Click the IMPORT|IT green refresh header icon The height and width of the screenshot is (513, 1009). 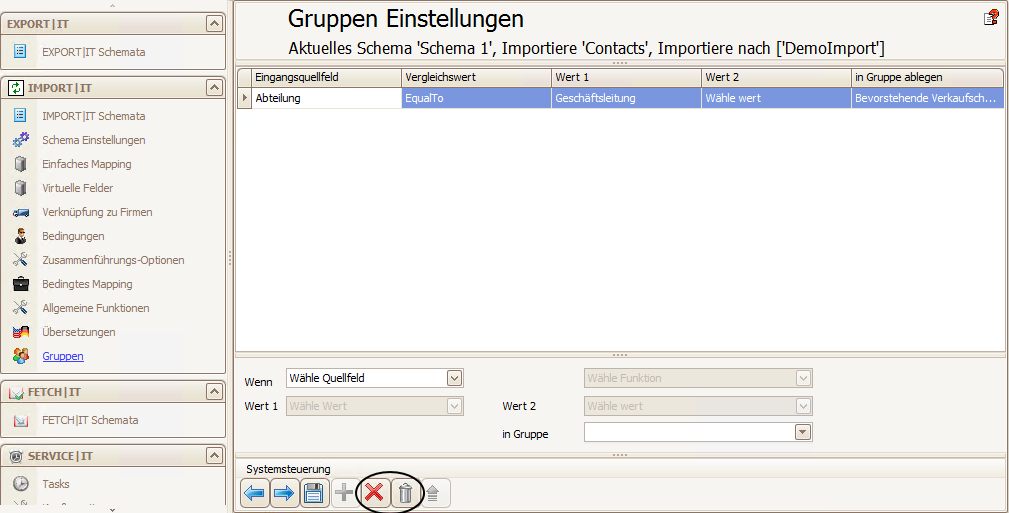point(15,88)
